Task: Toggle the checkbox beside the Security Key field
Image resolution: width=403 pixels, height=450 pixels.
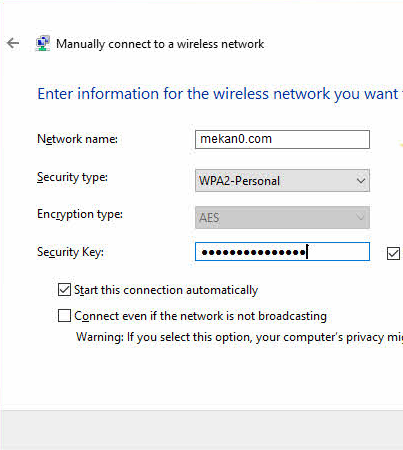Action: pos(393,253)
